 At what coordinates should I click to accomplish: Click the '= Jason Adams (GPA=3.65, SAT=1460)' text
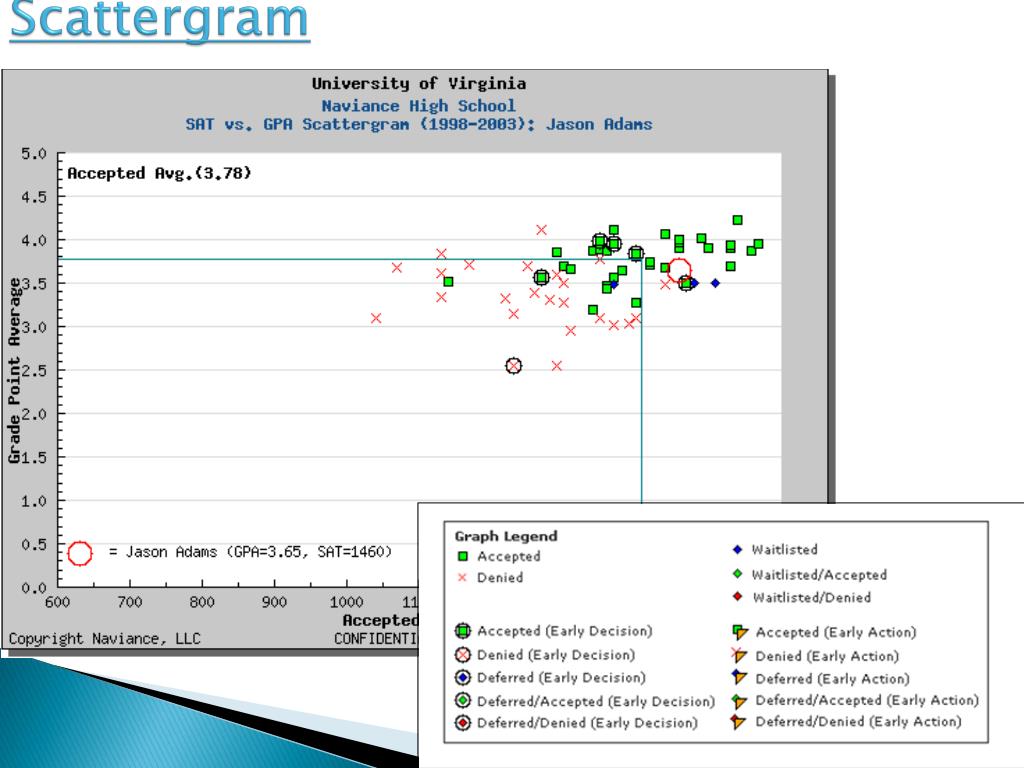(250, 552)
